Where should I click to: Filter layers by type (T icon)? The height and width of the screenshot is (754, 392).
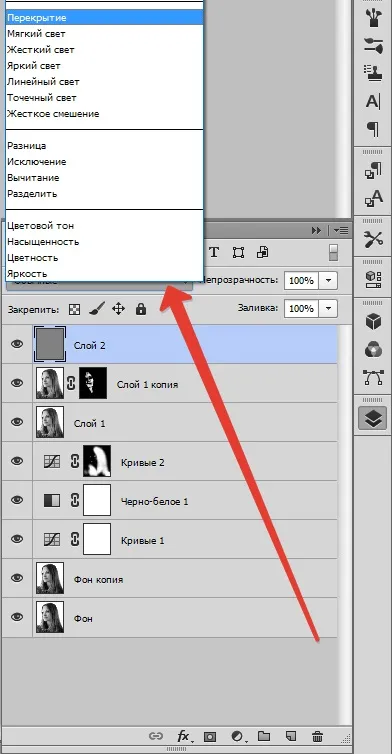click(x=214, y=252)
